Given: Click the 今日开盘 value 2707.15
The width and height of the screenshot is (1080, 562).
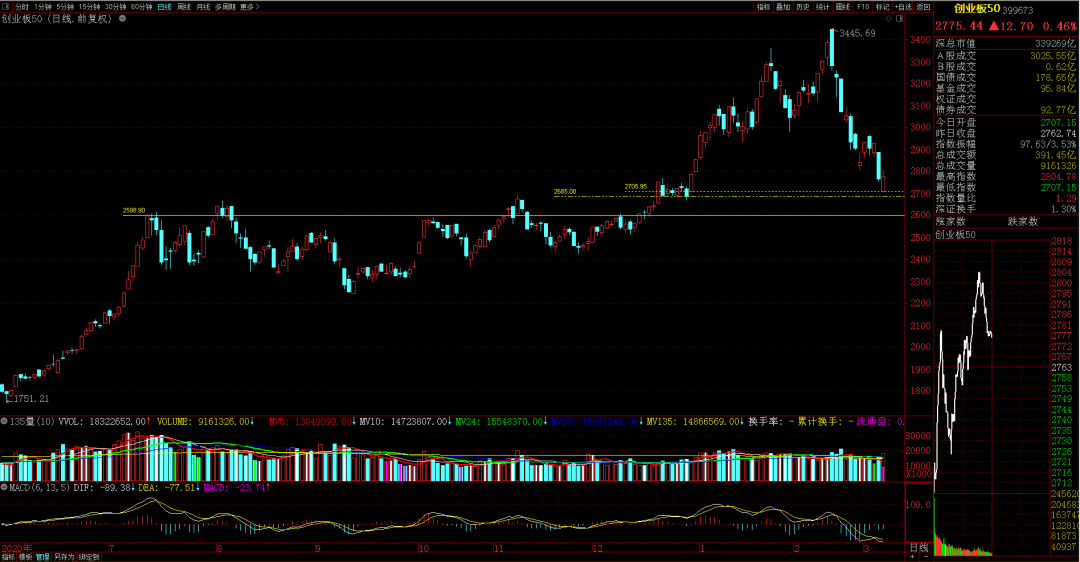Looking at the screenshot, I should (1058, 123).
